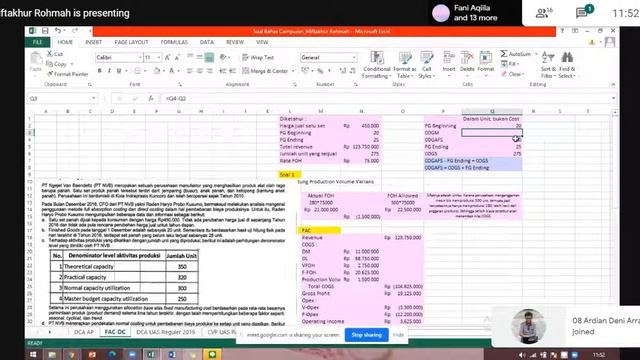The height and width of the screenshot is (360, 640).
Task: Toggle Center horizontal alignment
Action: pyautogui.click(x=200, y=71)
